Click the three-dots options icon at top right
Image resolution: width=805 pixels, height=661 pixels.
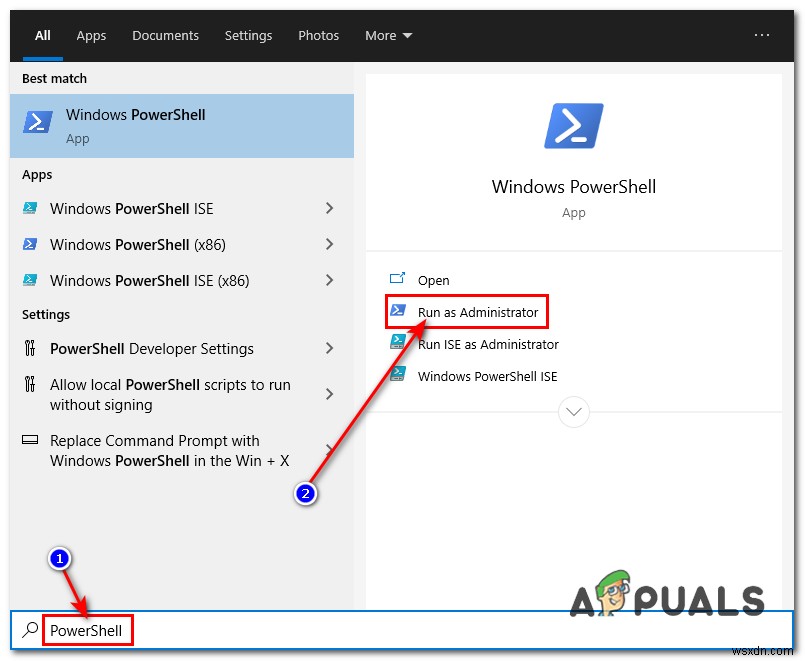(x=761, y=35)
